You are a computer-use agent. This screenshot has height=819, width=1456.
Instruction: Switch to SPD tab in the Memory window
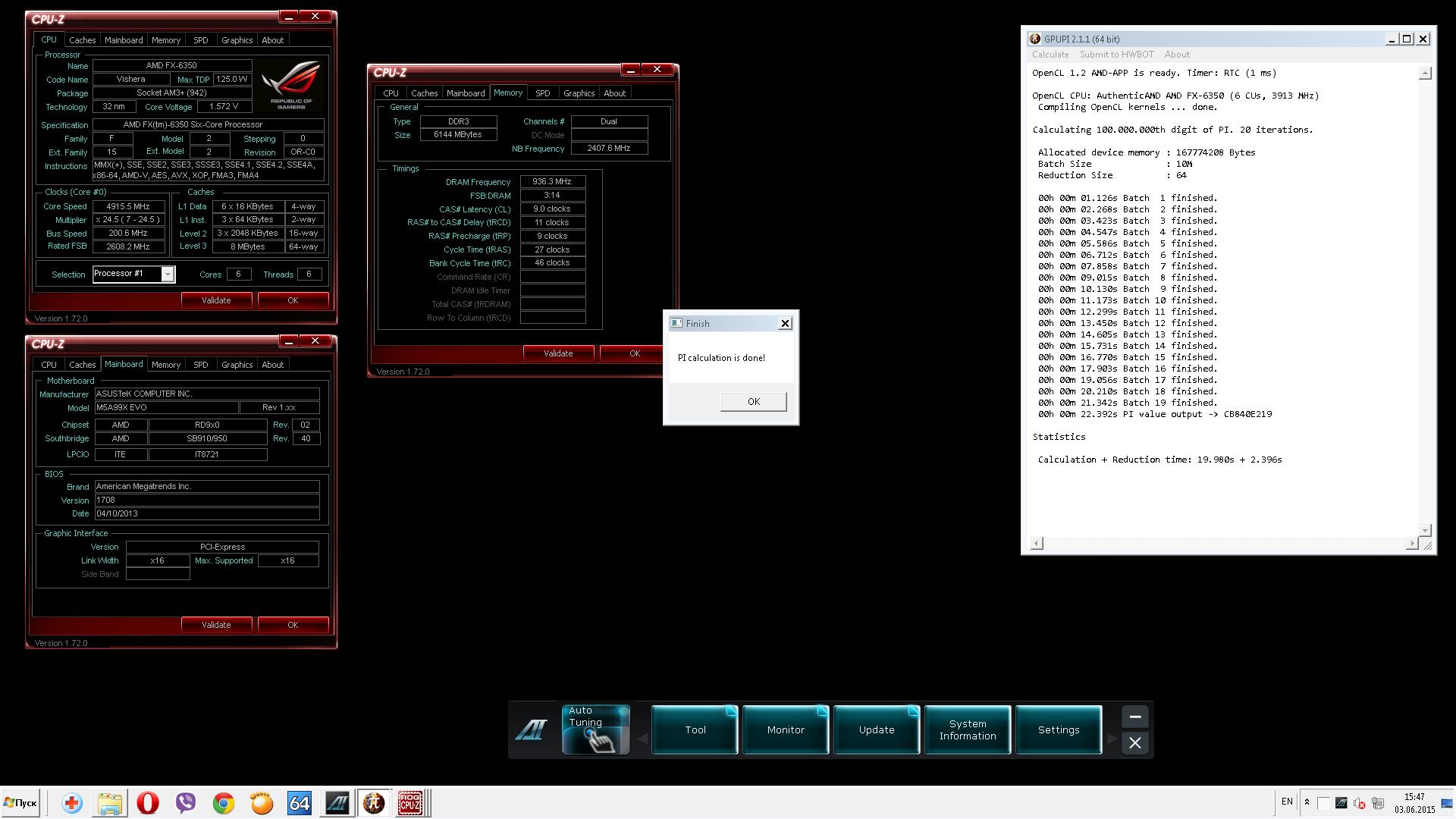coord(542,93)
